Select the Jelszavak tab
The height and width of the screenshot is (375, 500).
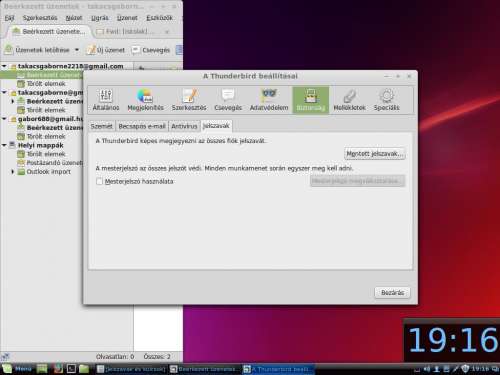216,126
